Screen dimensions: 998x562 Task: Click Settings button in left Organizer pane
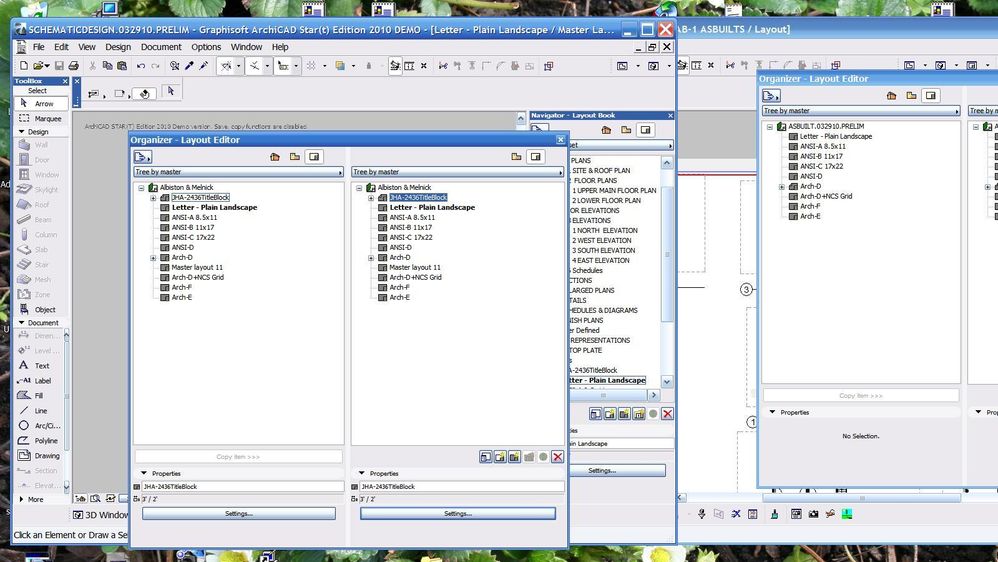pos(238,513)
